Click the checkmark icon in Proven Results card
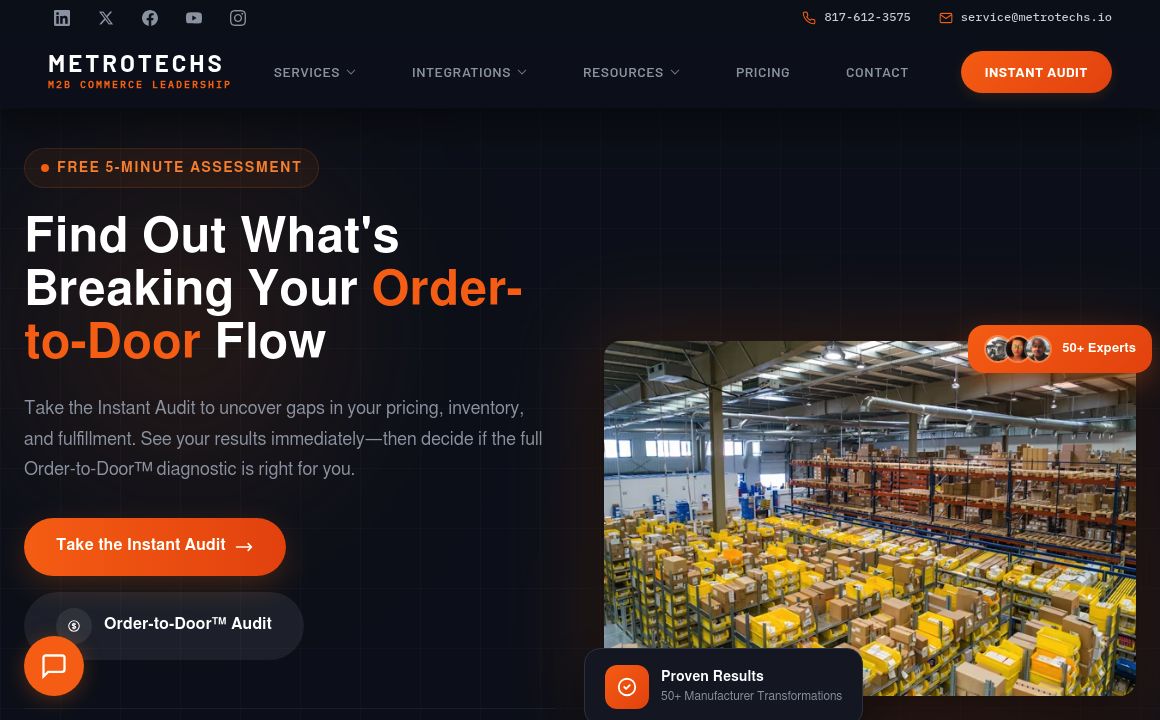 627,687
